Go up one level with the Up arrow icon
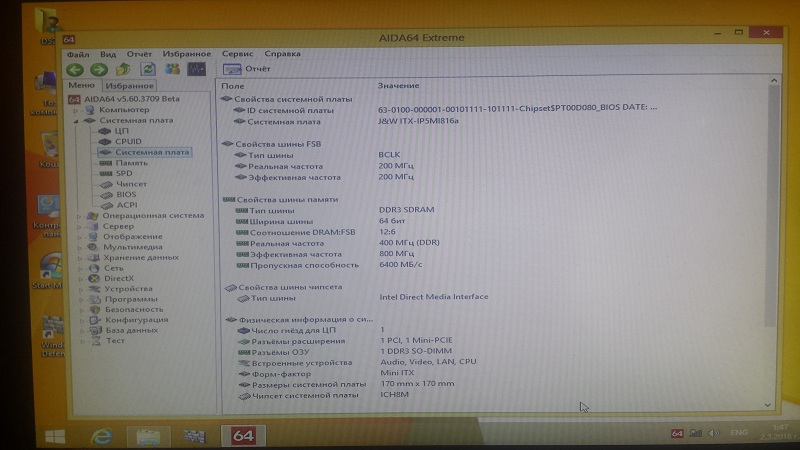The width and height of the screenshot is (800, 450). pos(123,69)
